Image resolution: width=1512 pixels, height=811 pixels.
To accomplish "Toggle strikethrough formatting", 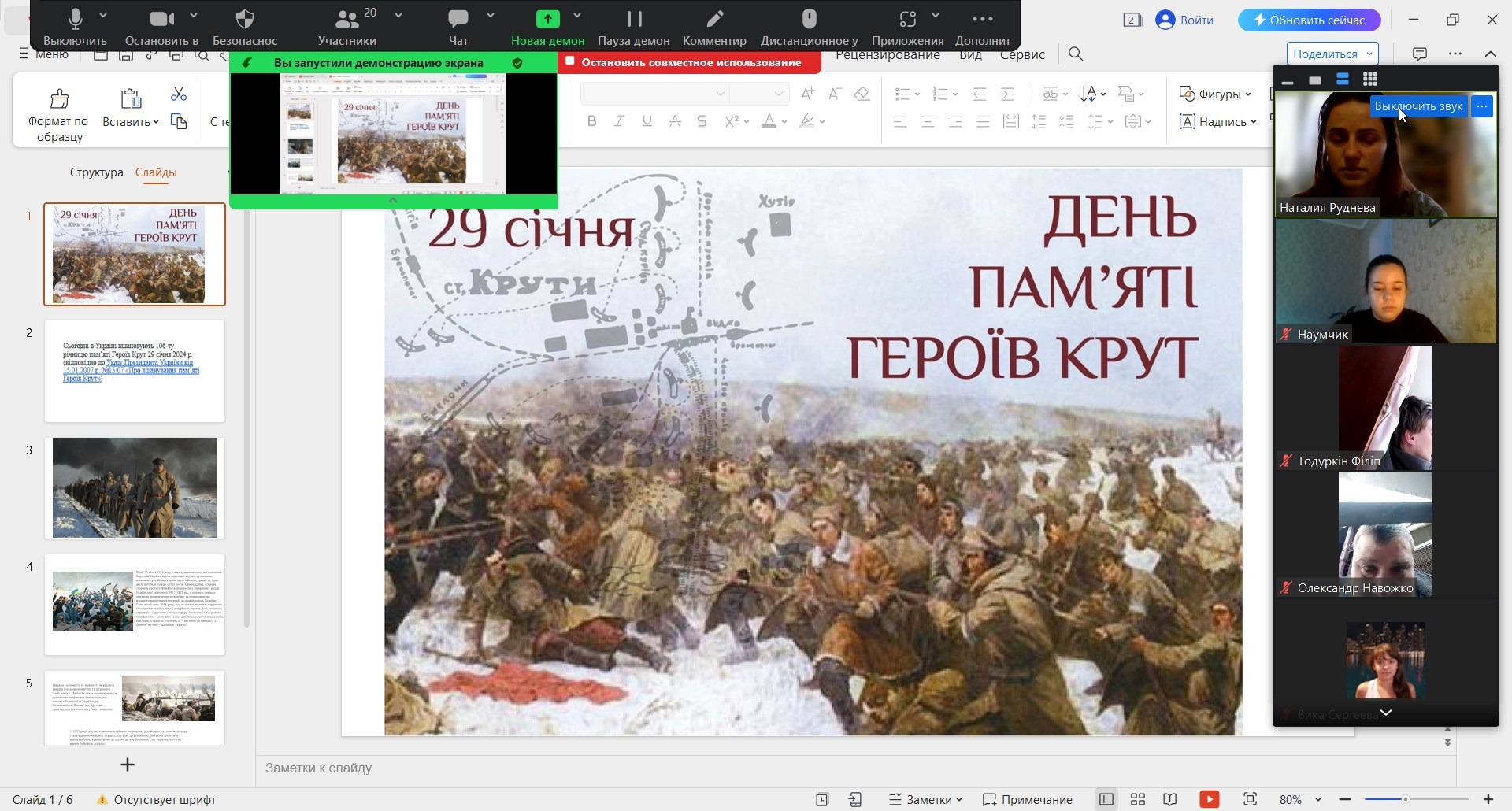I will coord(675,121).
